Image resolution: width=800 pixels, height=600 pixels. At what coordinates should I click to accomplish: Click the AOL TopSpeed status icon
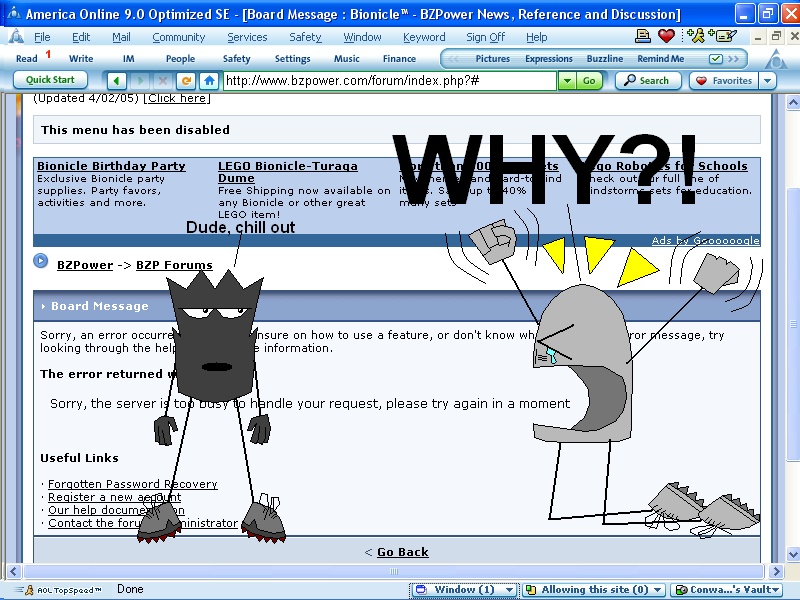click(x=29, y=590)
